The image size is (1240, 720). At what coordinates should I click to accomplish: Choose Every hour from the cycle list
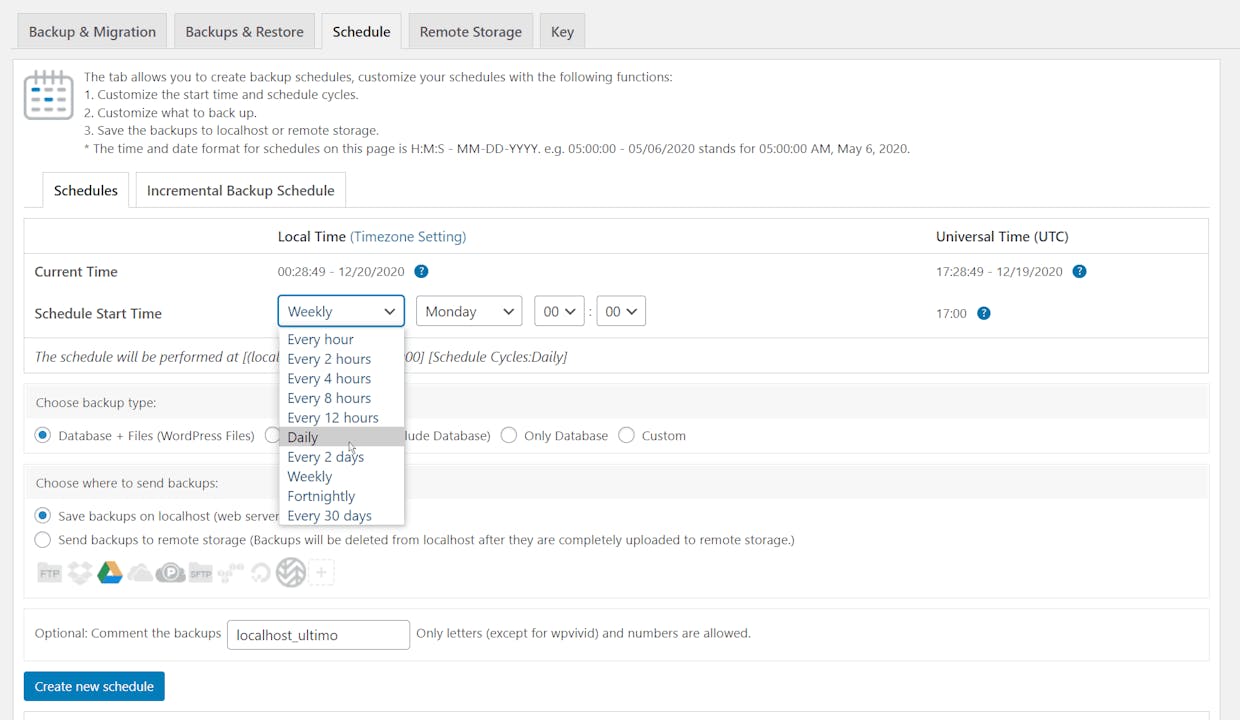pyautogui.click(x=341, y=339)
